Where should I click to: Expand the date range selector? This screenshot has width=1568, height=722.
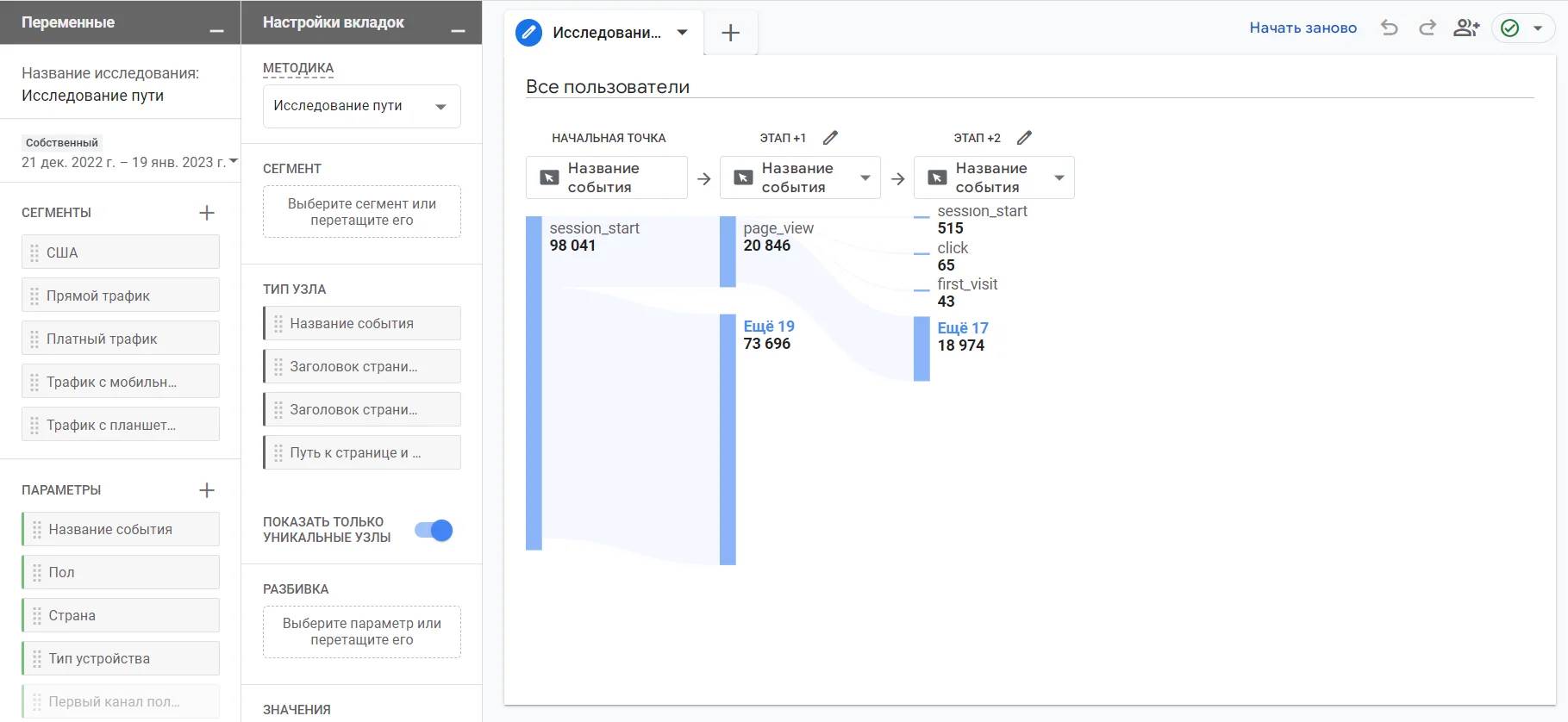point(233,162)
